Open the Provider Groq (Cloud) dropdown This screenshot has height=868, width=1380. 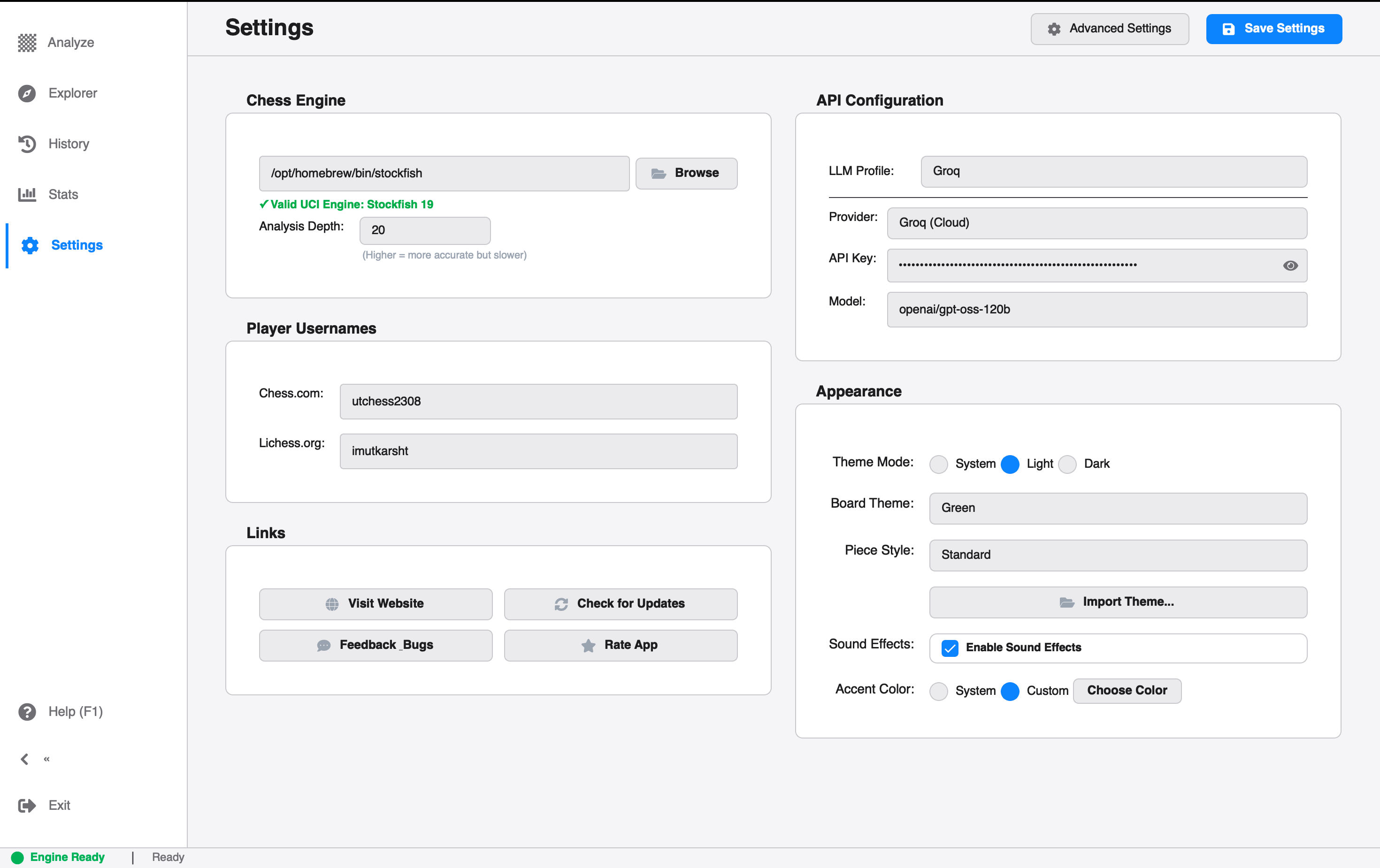tap(1096, 223)
